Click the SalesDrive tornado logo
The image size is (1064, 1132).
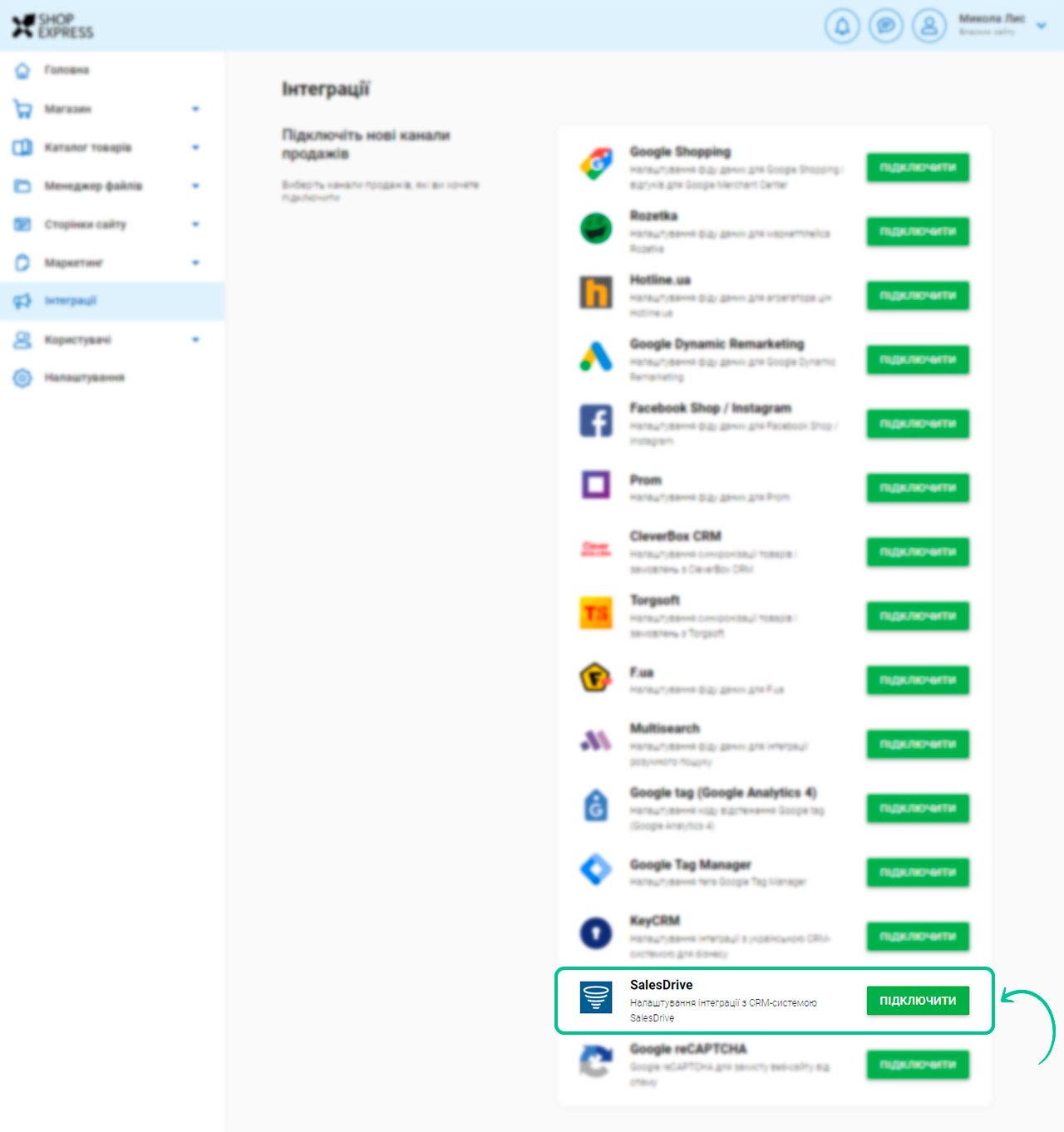click(x=596, y=997)
